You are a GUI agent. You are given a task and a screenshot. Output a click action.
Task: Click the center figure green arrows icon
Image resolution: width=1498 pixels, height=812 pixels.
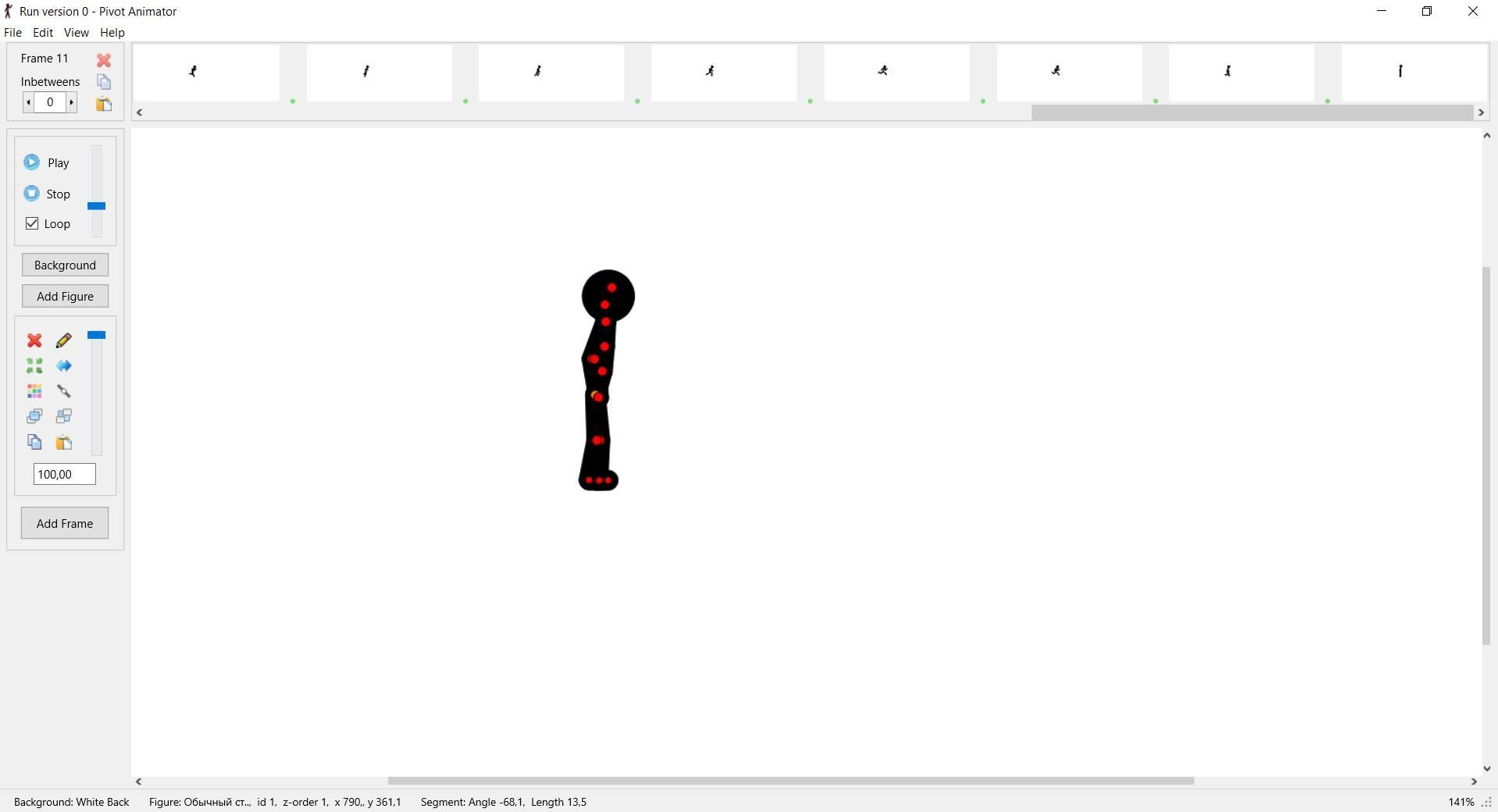34,365
